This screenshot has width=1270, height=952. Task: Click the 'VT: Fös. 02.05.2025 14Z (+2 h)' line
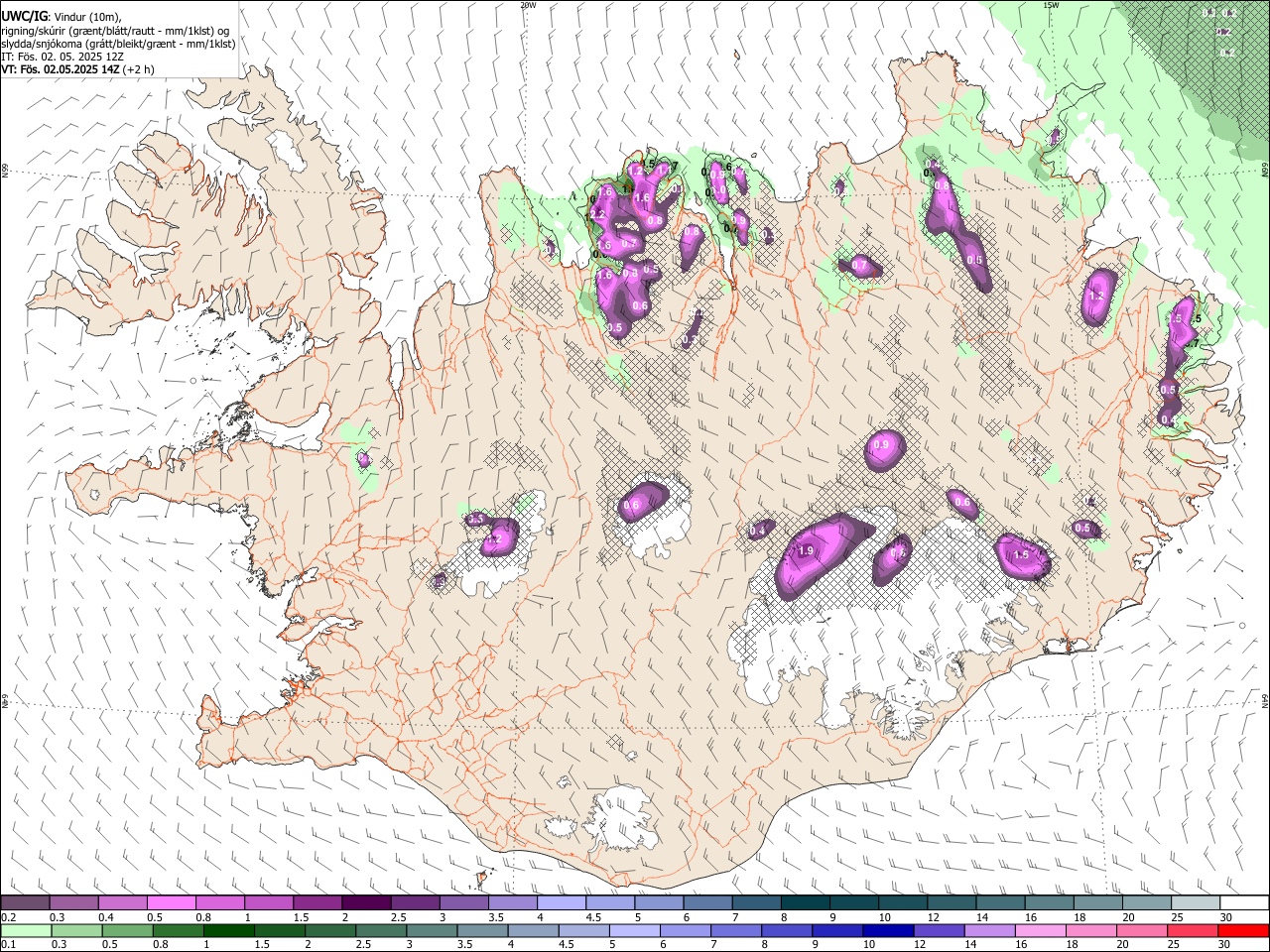(x=77, y=69)
